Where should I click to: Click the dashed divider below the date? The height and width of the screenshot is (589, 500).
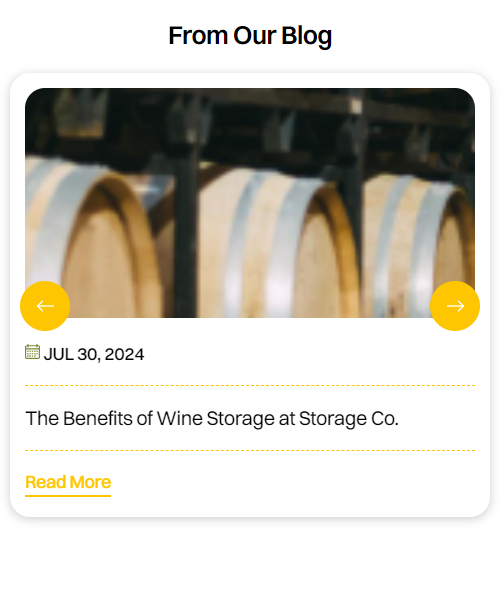click(x=250, y=385)
